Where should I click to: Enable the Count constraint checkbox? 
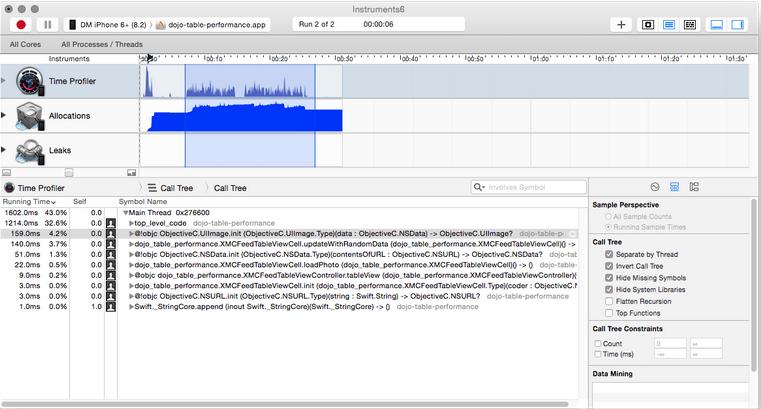click(598, 344)
